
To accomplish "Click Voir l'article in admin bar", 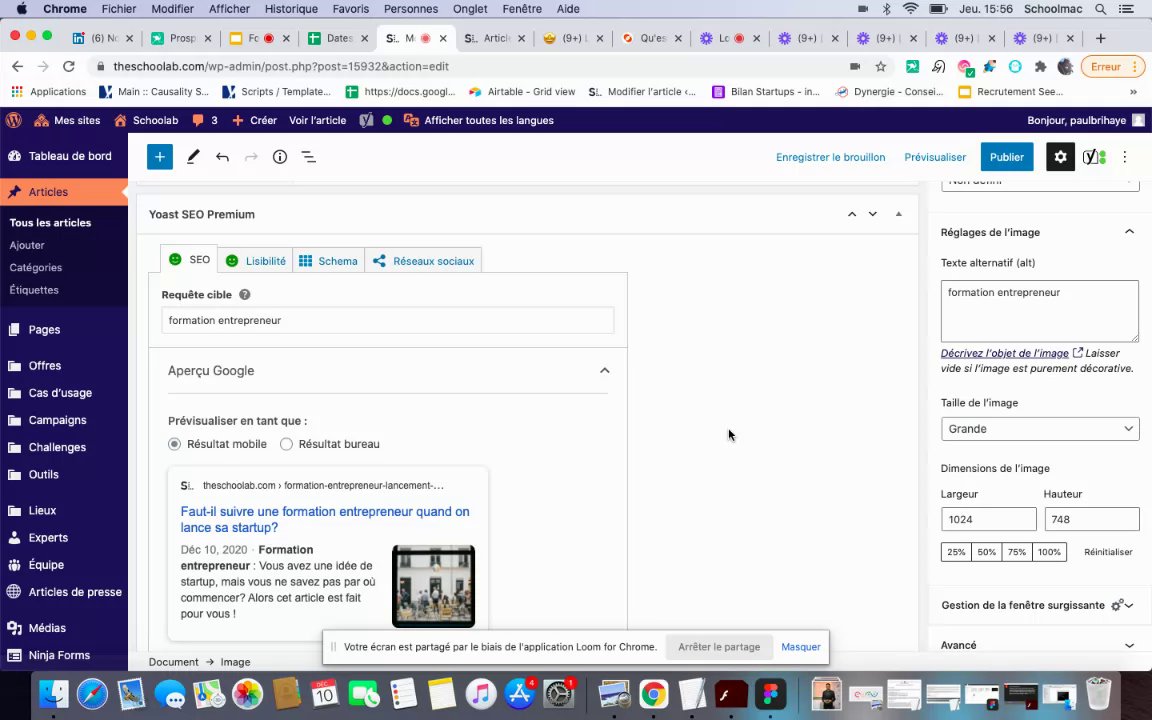I will 317,120.
